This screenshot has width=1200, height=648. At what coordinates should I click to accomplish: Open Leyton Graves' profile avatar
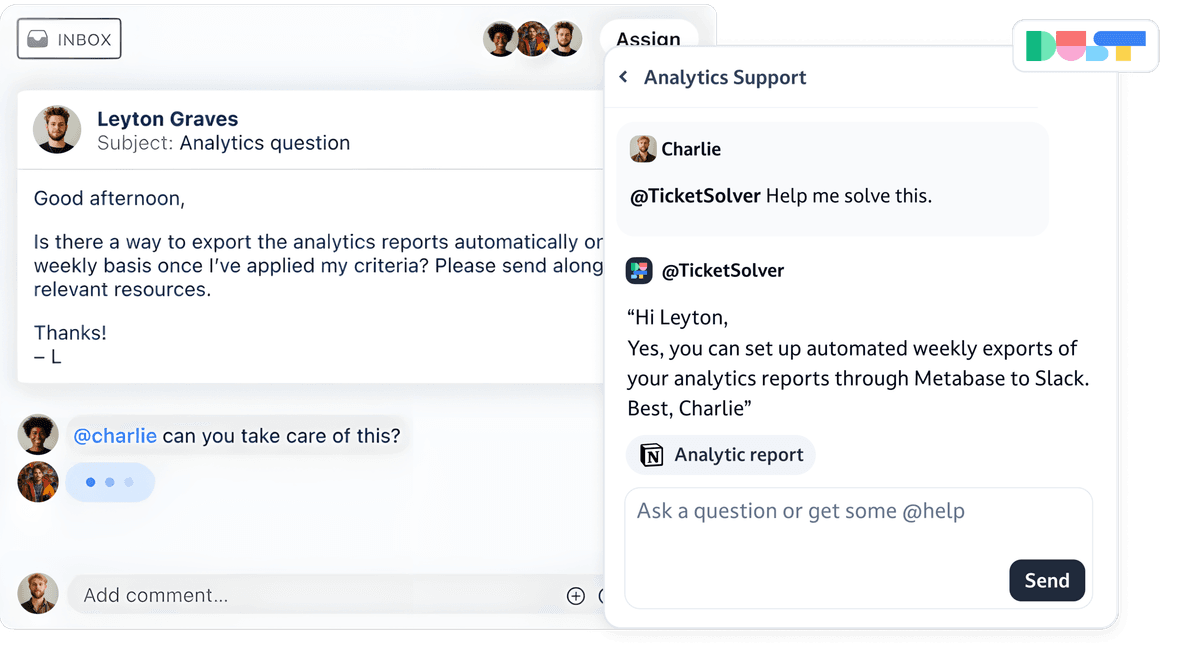point(57,130)
